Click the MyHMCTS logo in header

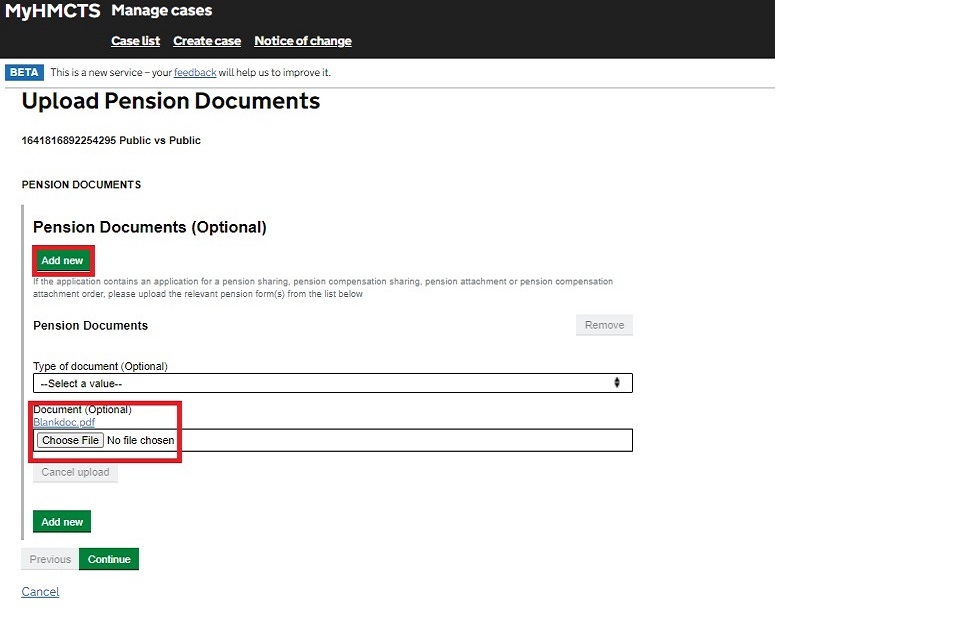(x=52, y=12)
